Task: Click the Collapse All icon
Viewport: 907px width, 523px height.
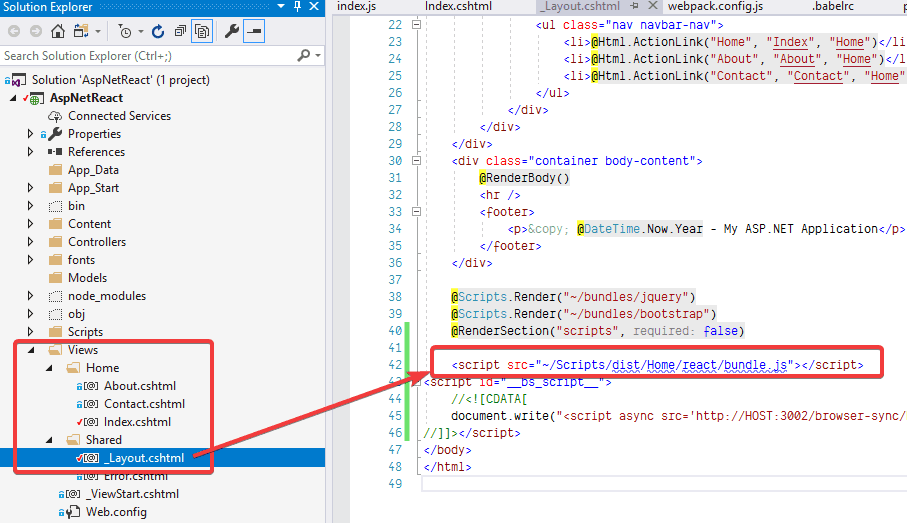Action: pyautogui.click(x=180, y=32)
